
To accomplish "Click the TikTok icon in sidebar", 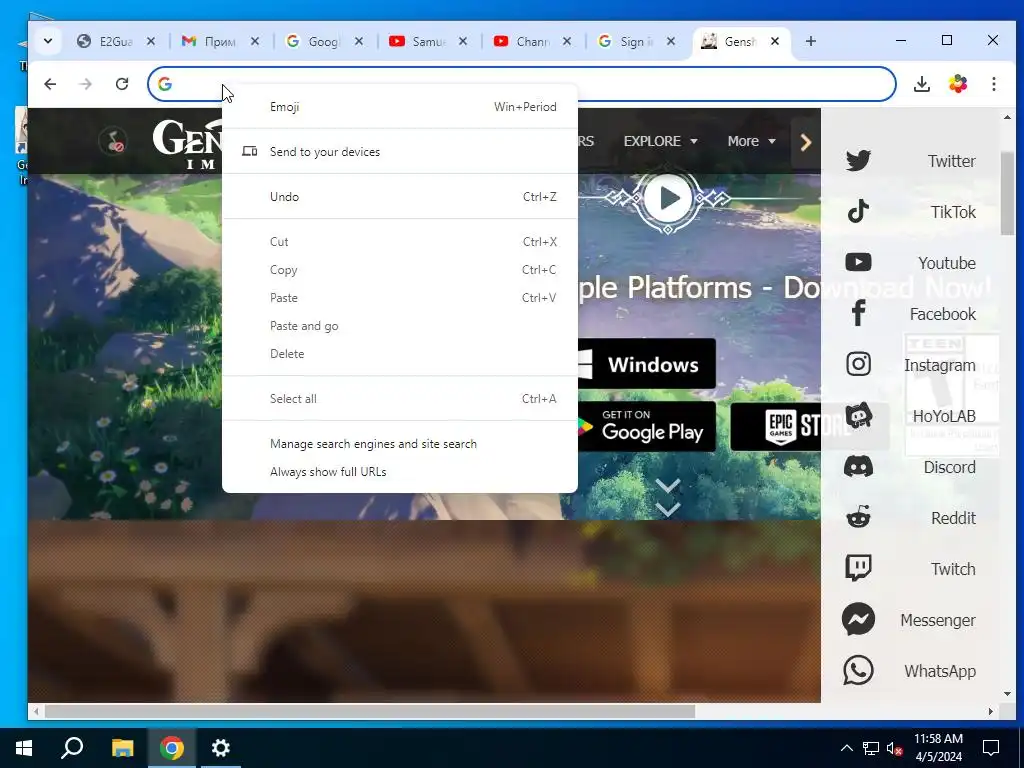I will pyautogui.click(x=858, y=212).
